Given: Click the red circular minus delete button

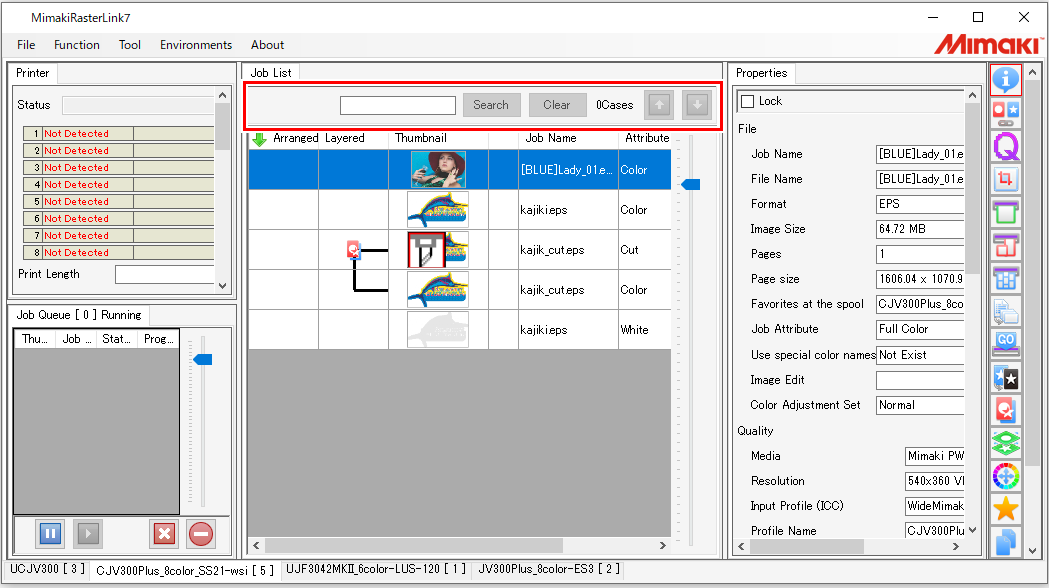Looking at the screenshot, I should (x=201, y=534).
